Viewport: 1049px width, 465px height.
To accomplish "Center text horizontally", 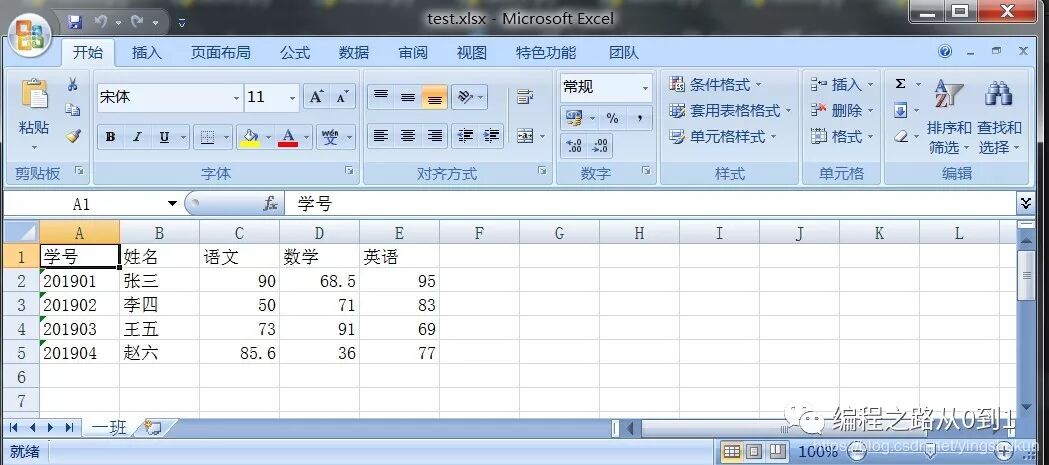I will pyautogui.click(x=407, y=136).
